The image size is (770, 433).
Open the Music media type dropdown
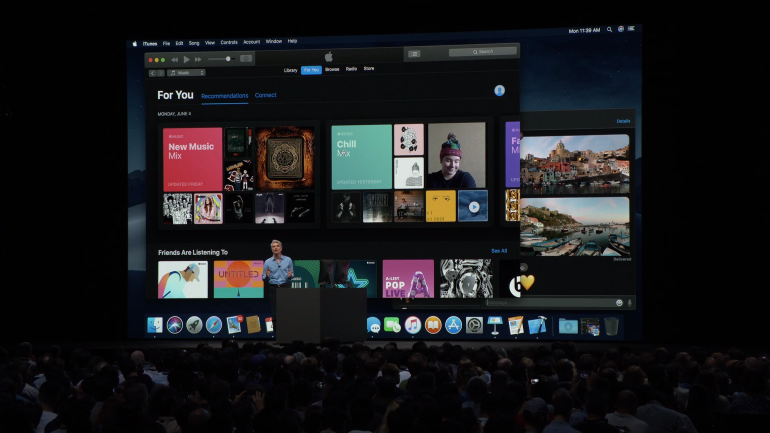[186, 73]
